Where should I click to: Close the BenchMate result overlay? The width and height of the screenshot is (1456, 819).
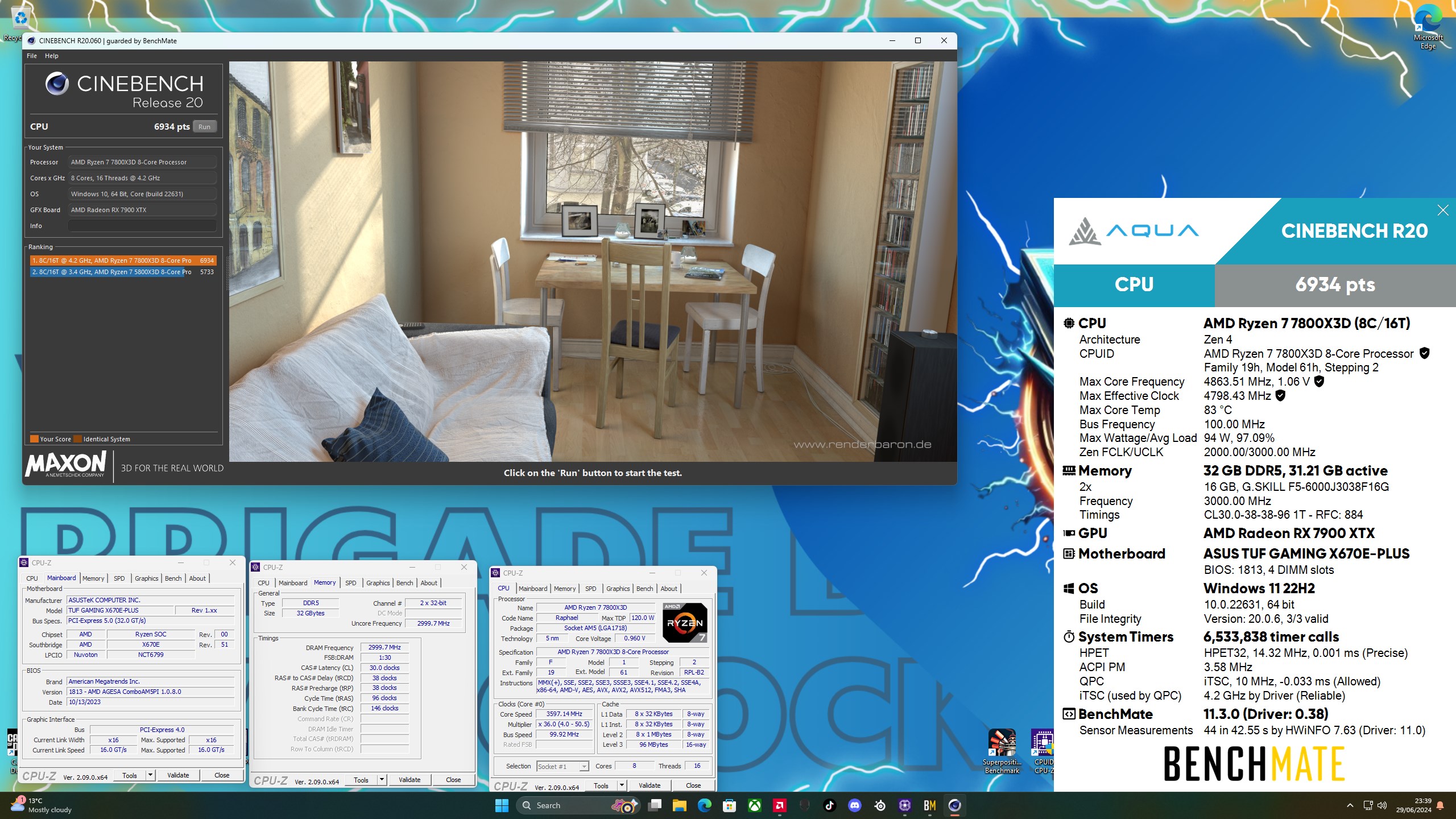click(x=1443, y=210)
